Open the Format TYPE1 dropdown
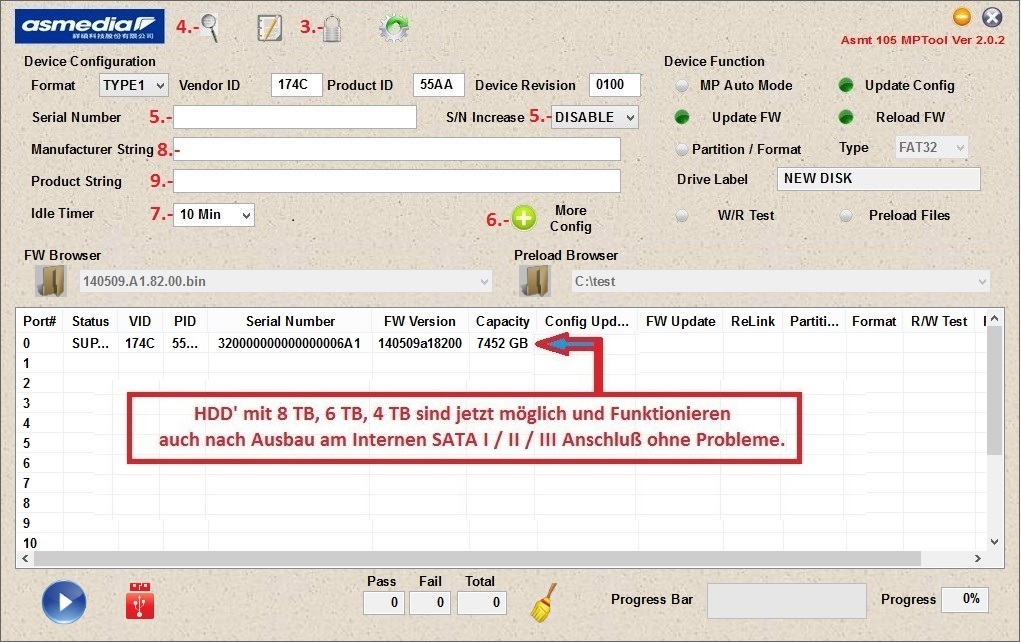This screenshot has height=642, width=1021. pyautogui.click(x=133, y=85)
